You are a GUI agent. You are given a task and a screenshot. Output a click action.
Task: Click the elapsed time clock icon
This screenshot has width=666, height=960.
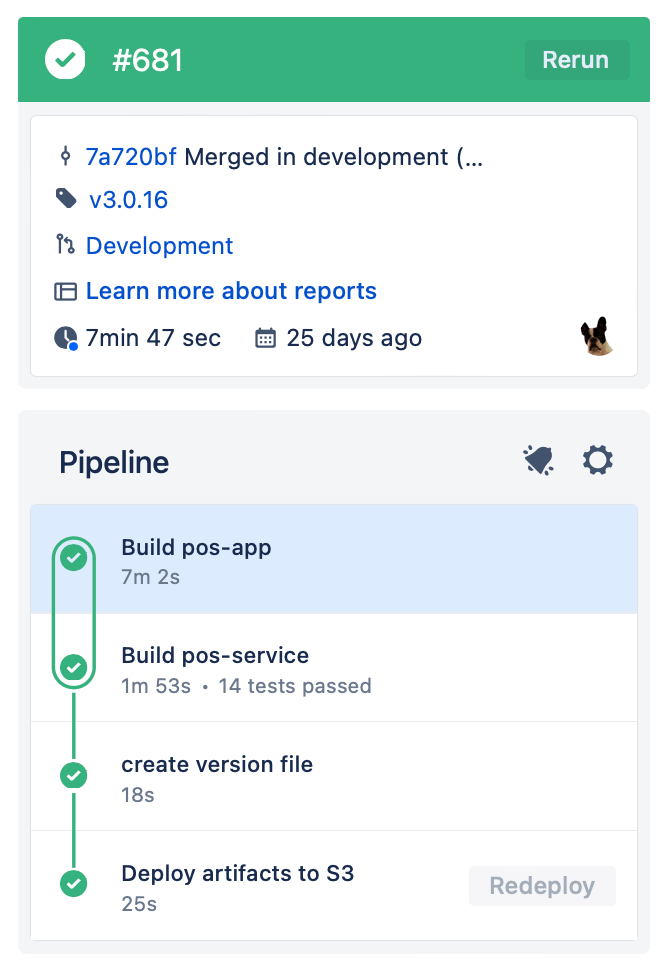click(x=64, y=337)
